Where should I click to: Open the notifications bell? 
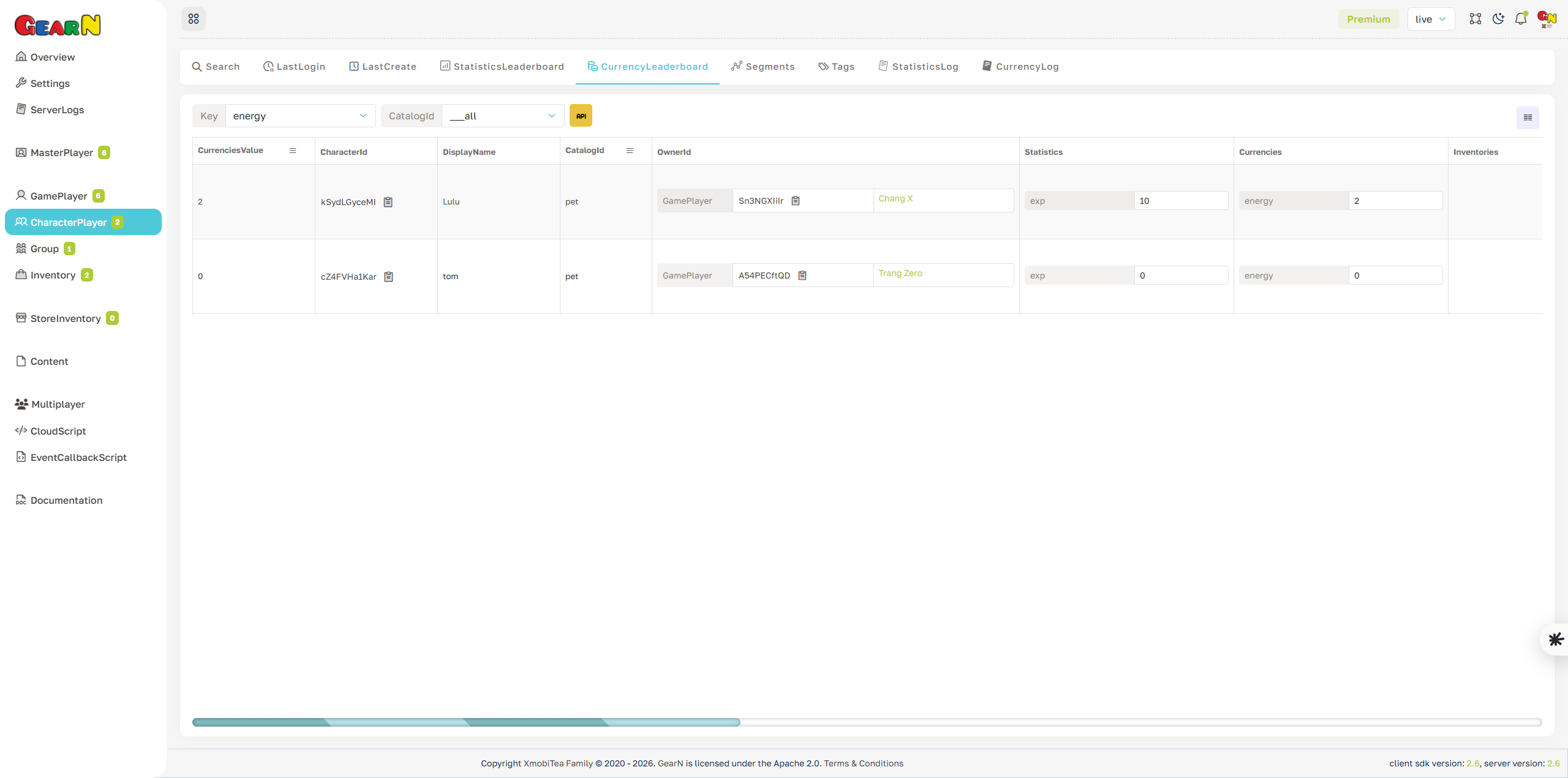coord(1521,19)
